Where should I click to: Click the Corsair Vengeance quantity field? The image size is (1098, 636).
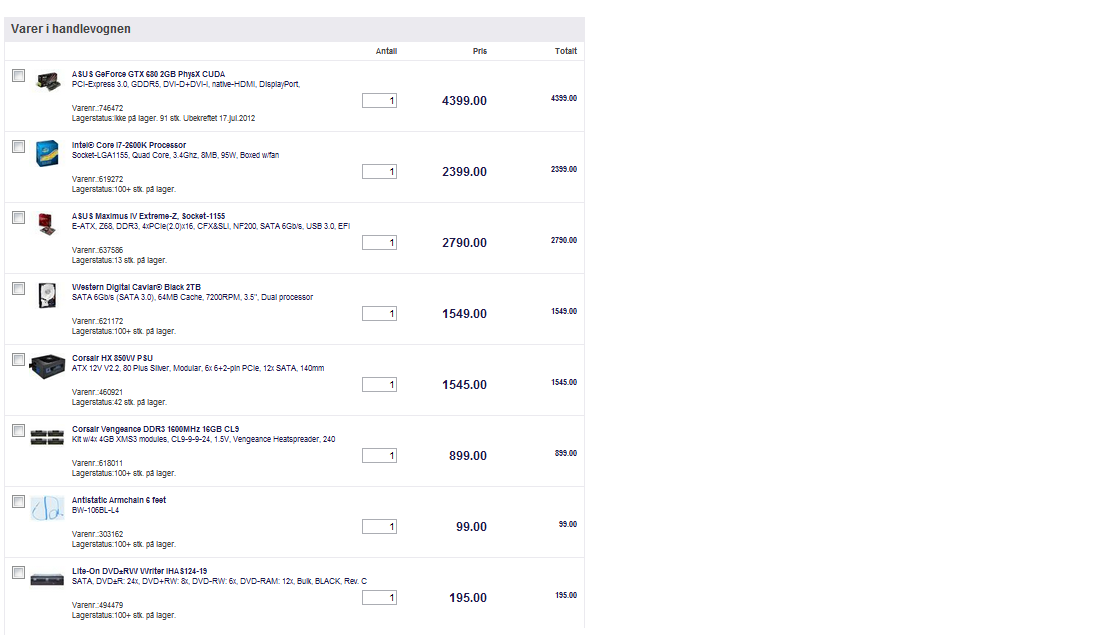[x=379, y=456]
